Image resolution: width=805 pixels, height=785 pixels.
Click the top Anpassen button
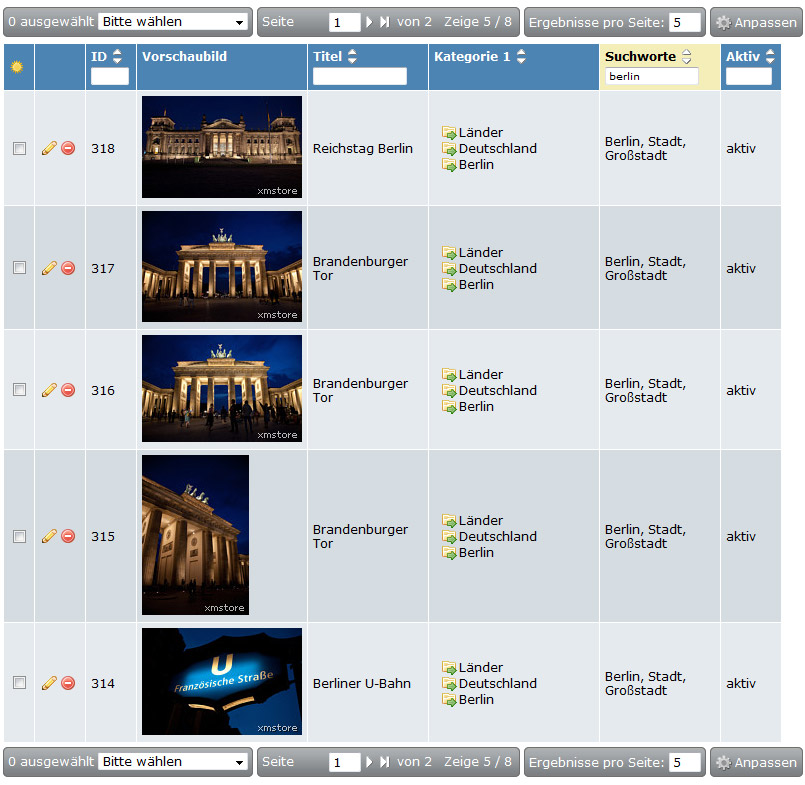coord(756,22)
